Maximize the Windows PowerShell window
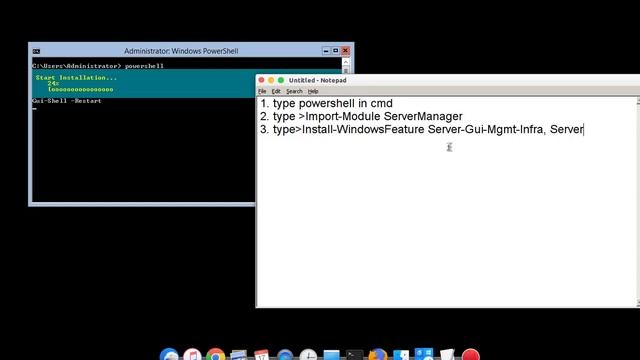This screenshot has width=640, height=360. coord(336,51)
